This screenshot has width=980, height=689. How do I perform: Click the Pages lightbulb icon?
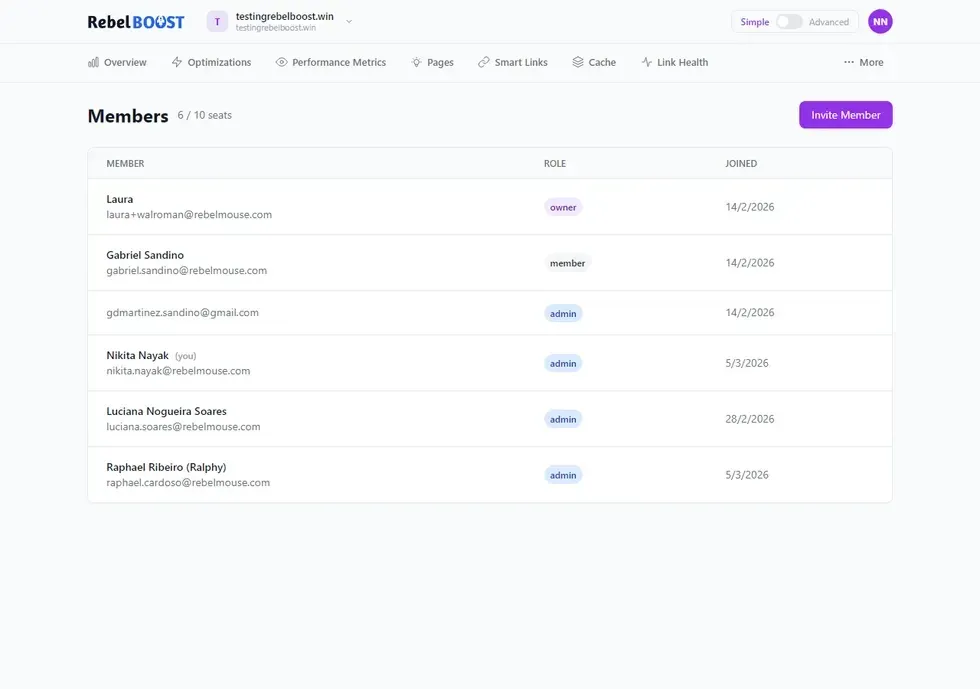point(416,62)
